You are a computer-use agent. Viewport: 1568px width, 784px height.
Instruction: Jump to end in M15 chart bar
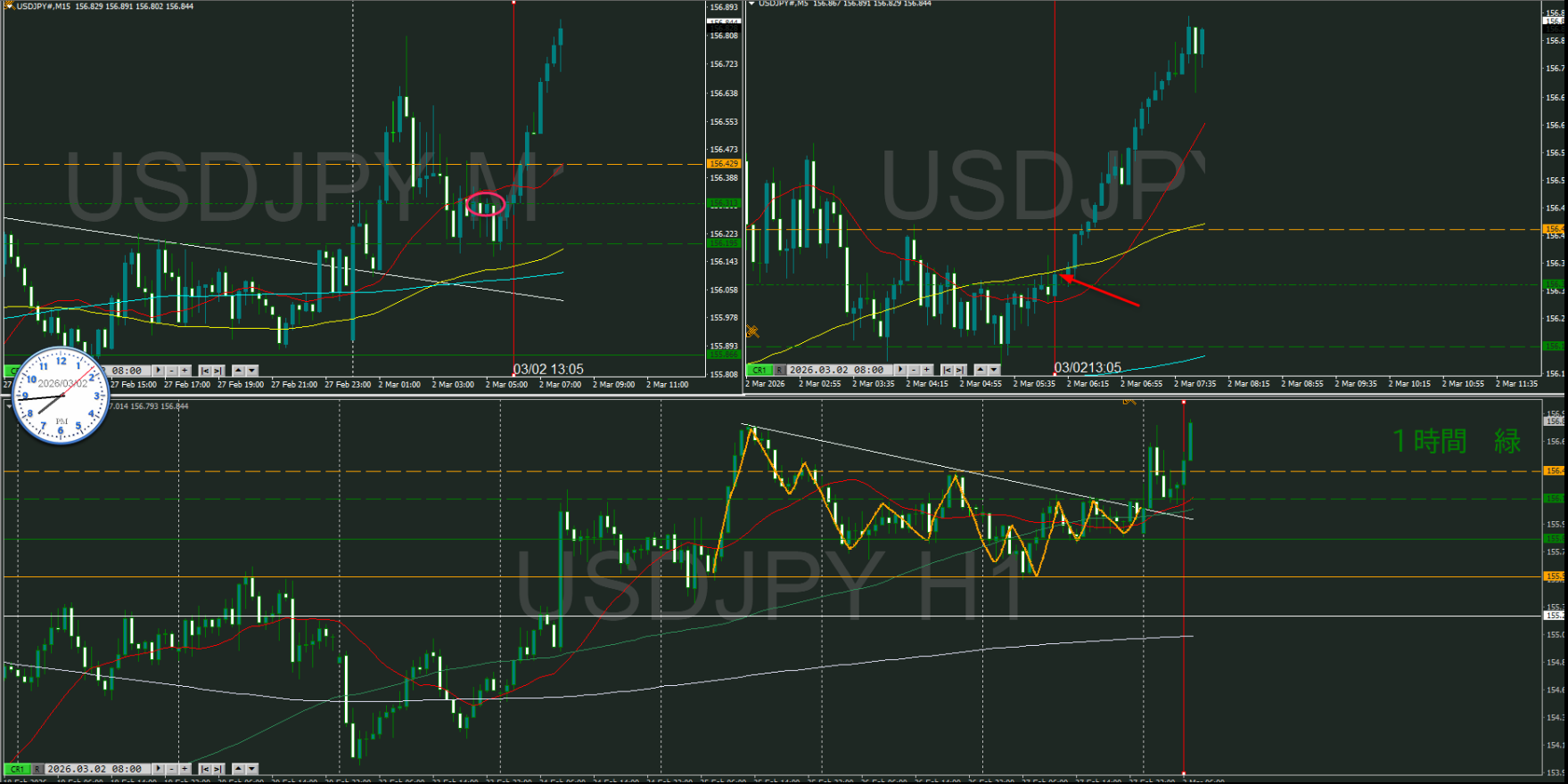pyautogui.click(x=218, y=371)
